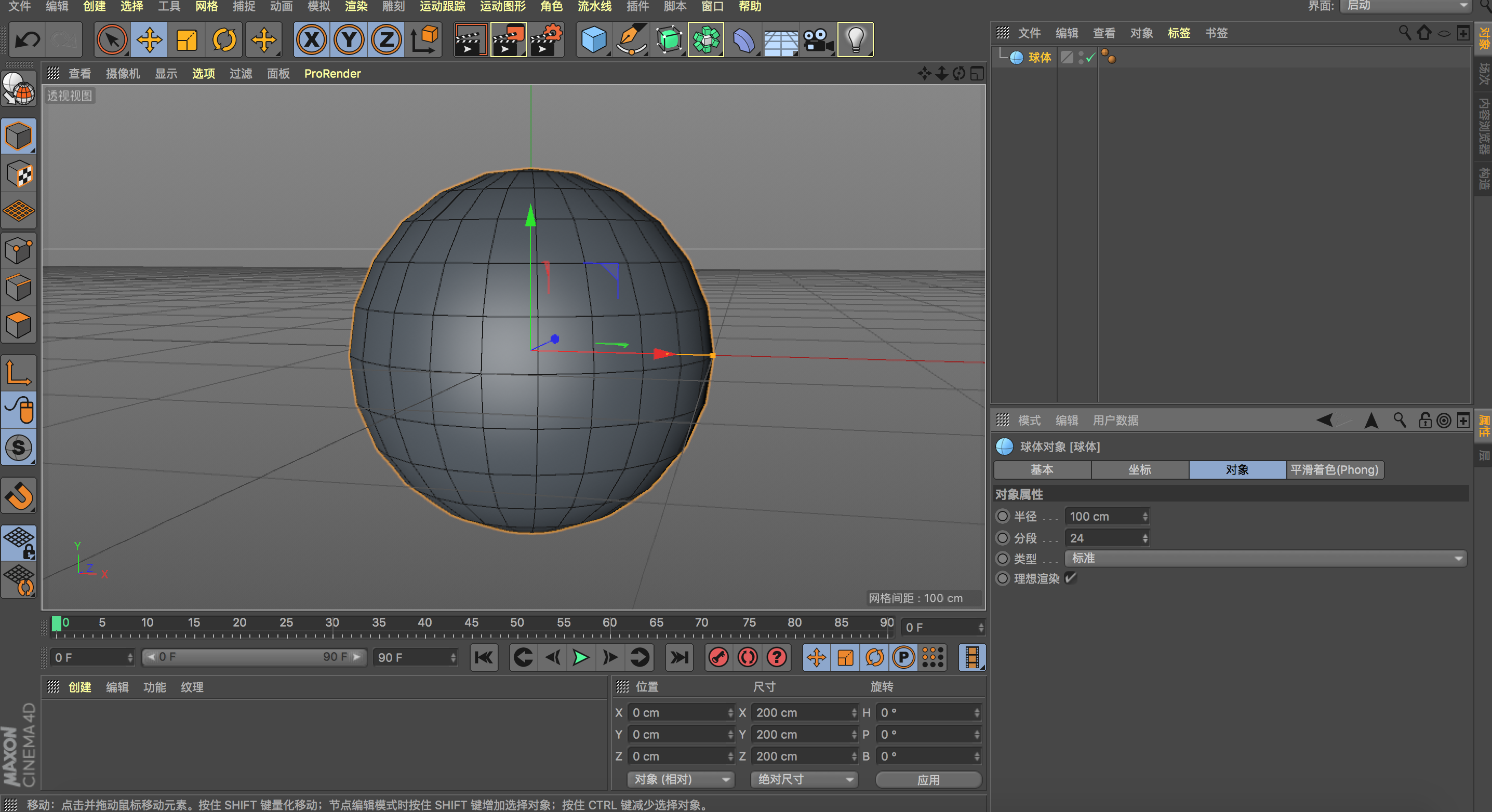Click the cube primitive object icon

(x=593, y=40)
